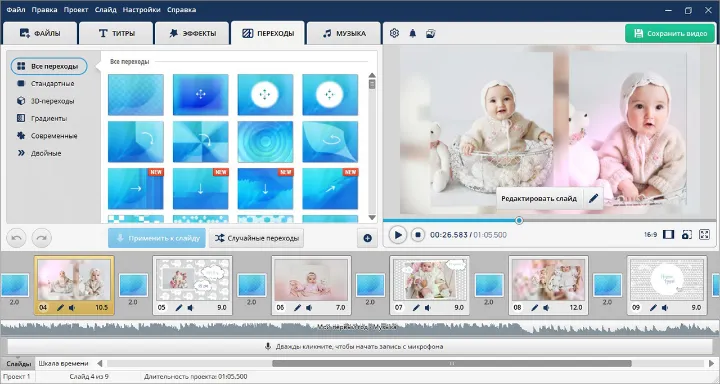Click the sound icon on slide 08

pyautogui.click(x=546, y=307)
